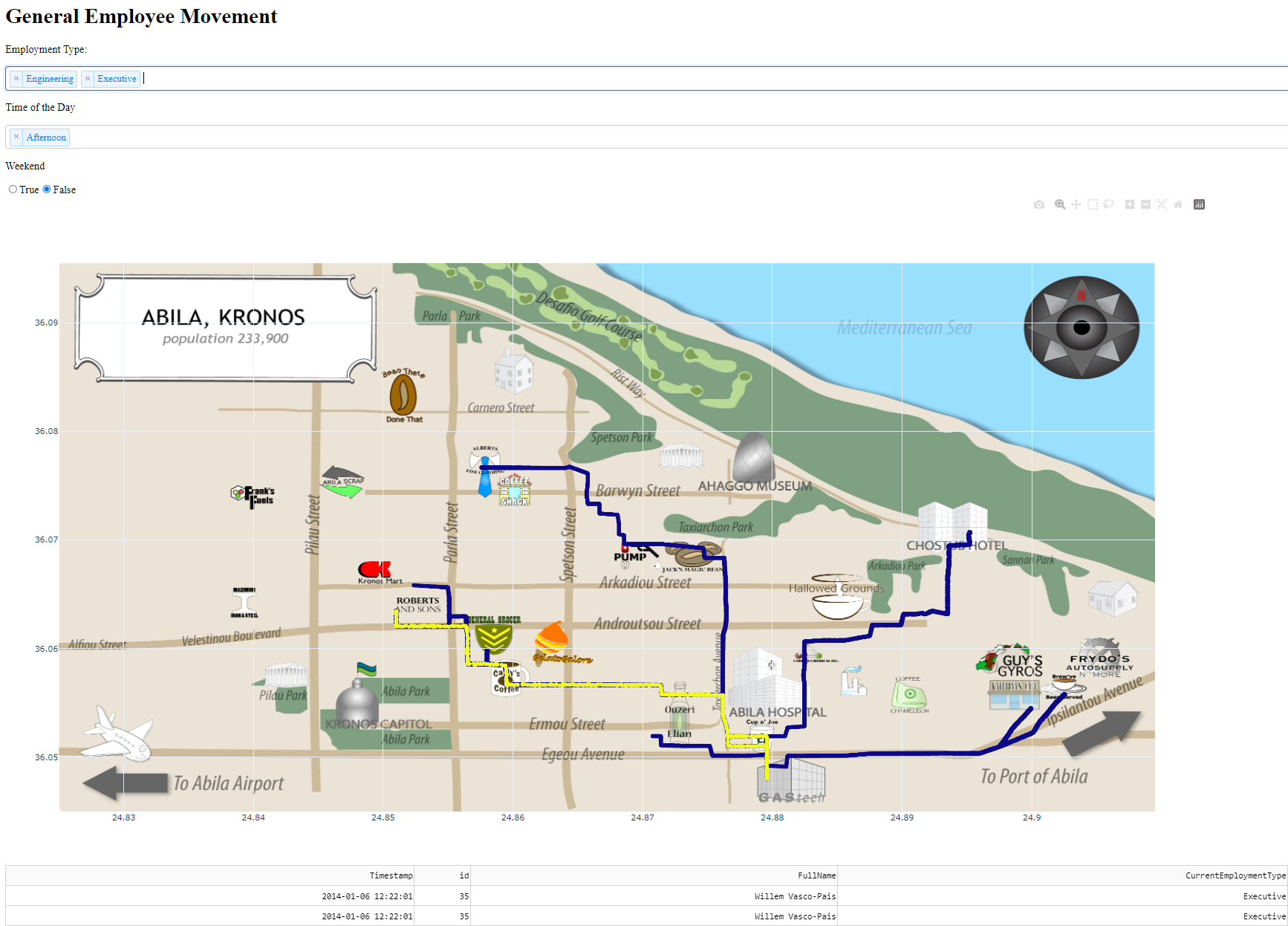Image resolution: width=1288 pixels, height=926 pixels.
Task: Open the Employment Type multi-select dropdown
Action: (646, 79)
